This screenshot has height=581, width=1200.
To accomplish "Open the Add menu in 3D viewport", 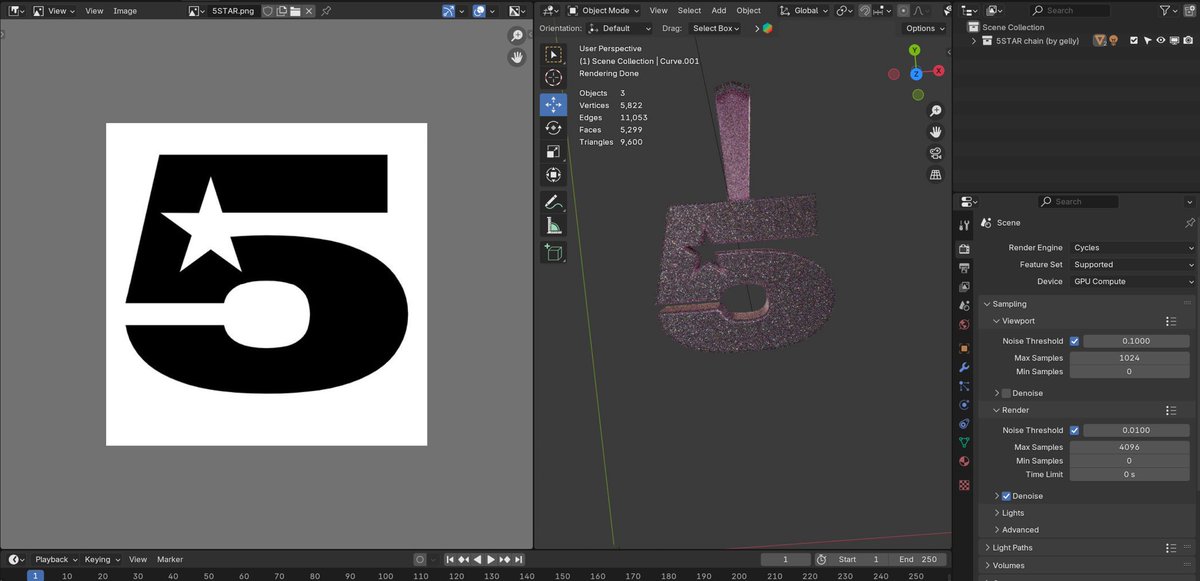I will click(x=719, y=11).
